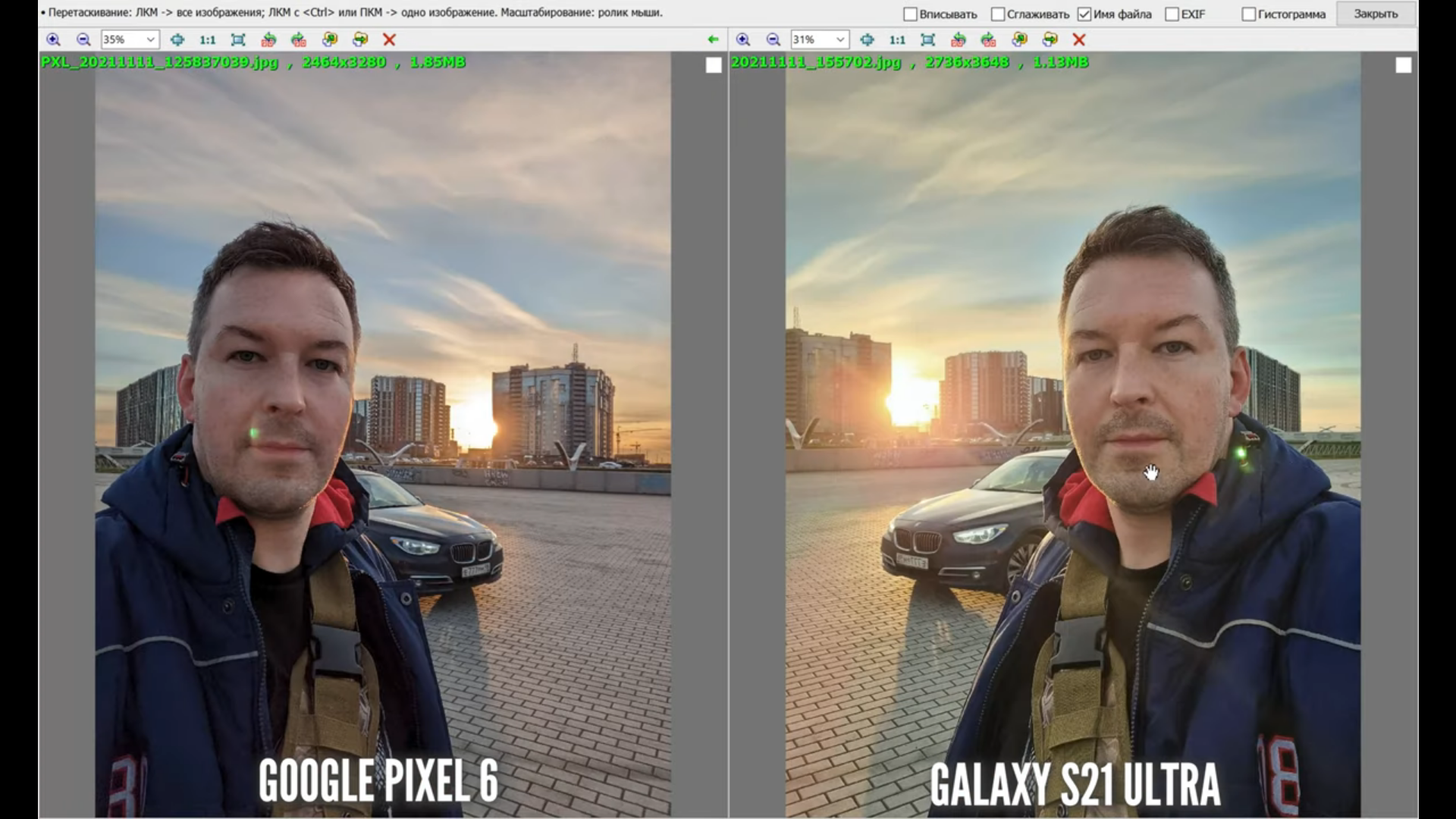This screenshot has height=819, width=1456.
Task: Copy right image to folder
Action: pyautogui.click(x=1019, y=39)
